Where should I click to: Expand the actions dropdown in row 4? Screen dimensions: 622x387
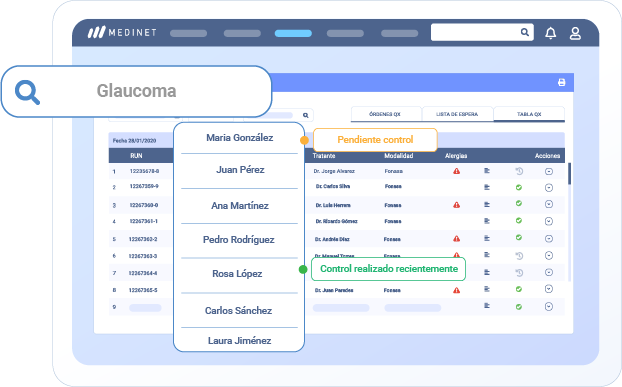point(549,221)
